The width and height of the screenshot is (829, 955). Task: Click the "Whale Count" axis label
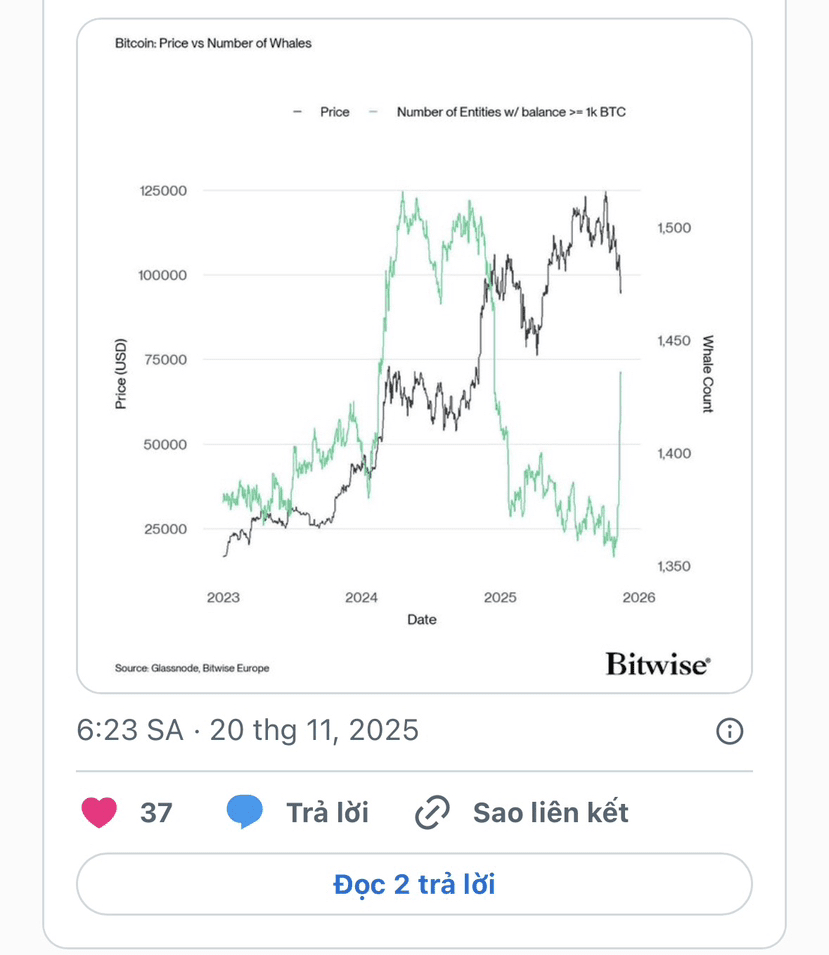(x=707, y=374)
